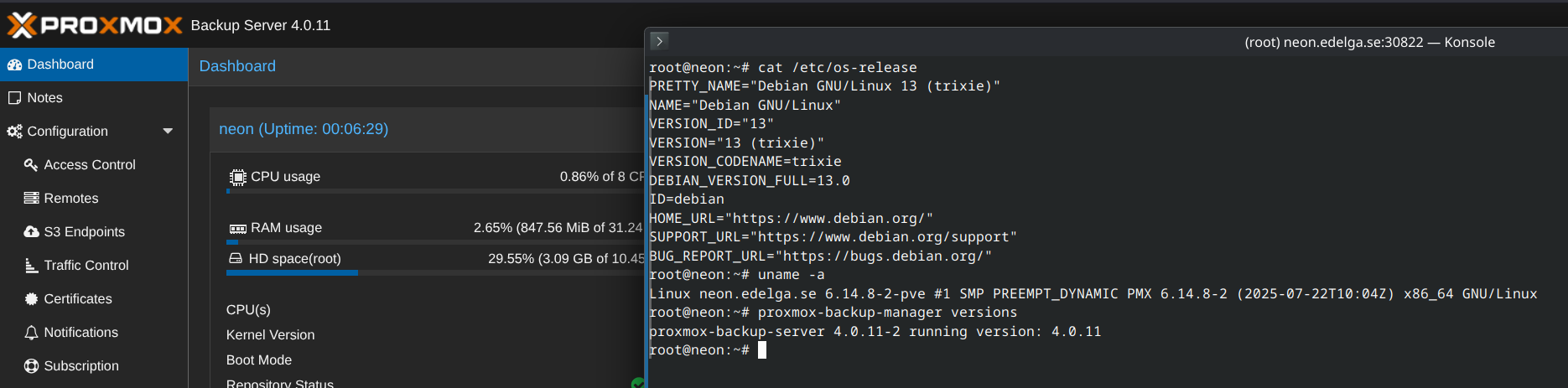Click the Dashboard panel header title

point(237,66)
